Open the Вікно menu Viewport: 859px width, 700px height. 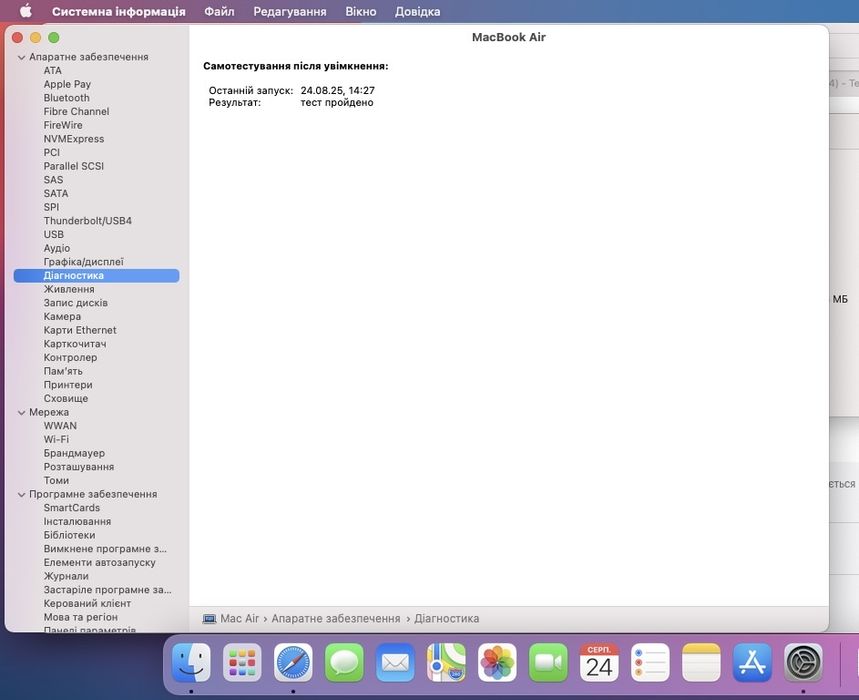(x=360, y=12)
